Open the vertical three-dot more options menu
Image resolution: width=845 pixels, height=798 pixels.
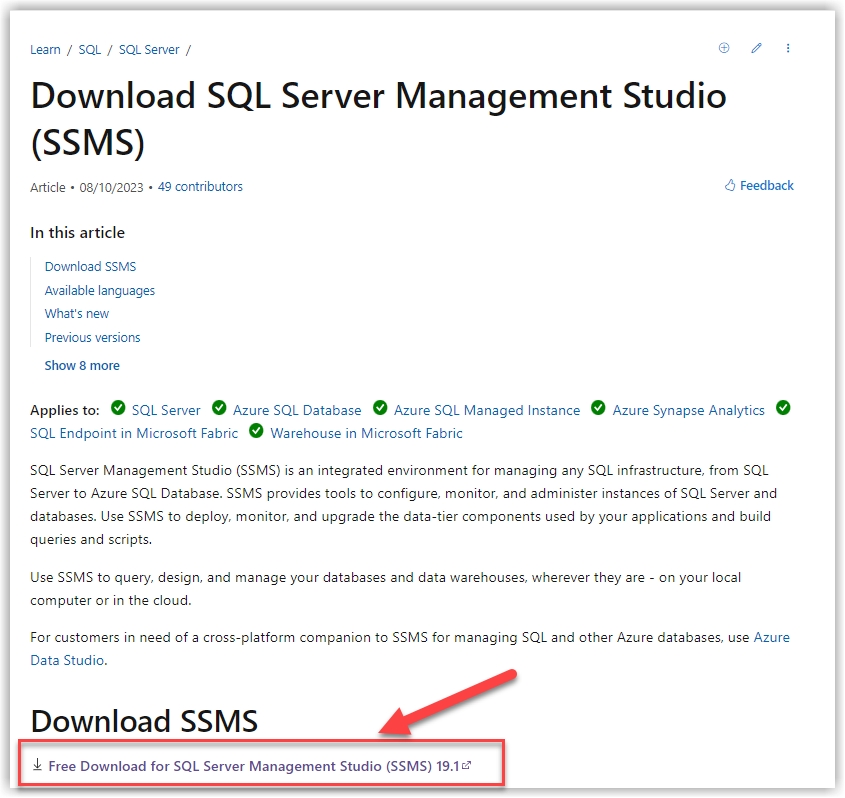pyautogui.click(x=788, y=48)
